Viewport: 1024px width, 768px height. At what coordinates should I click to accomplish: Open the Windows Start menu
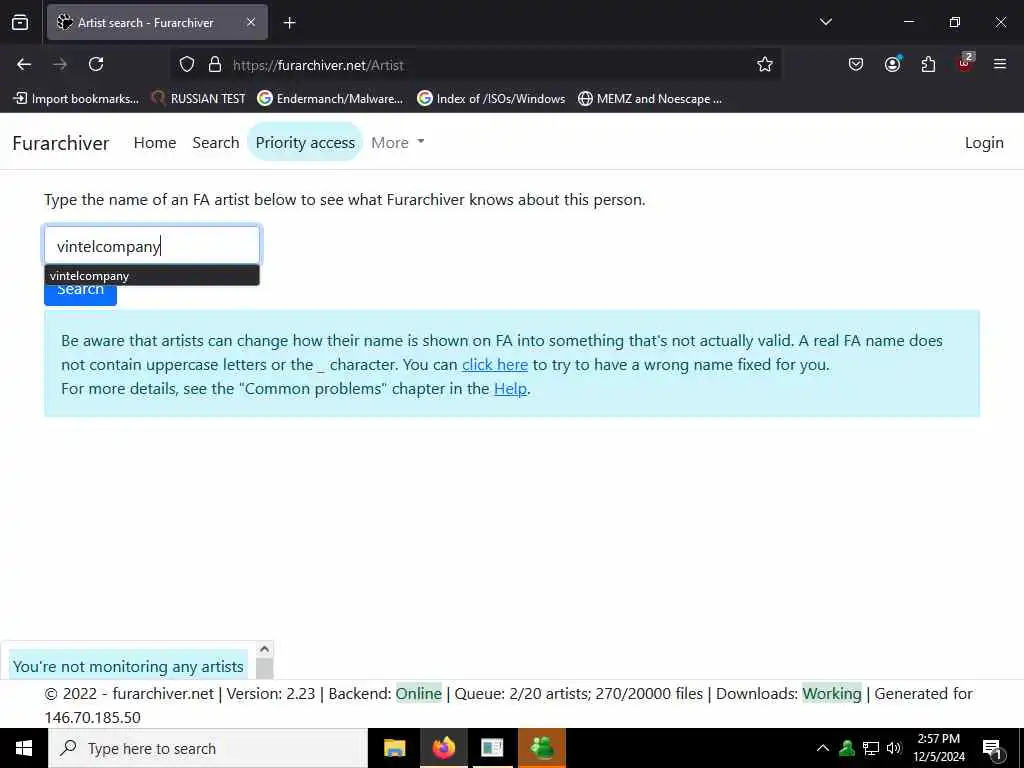coord(24,748)
